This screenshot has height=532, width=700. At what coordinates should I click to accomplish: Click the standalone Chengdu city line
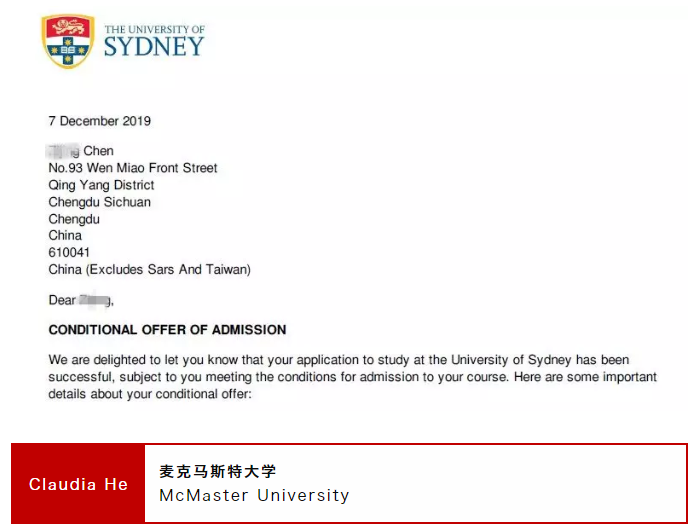[74, 219]
